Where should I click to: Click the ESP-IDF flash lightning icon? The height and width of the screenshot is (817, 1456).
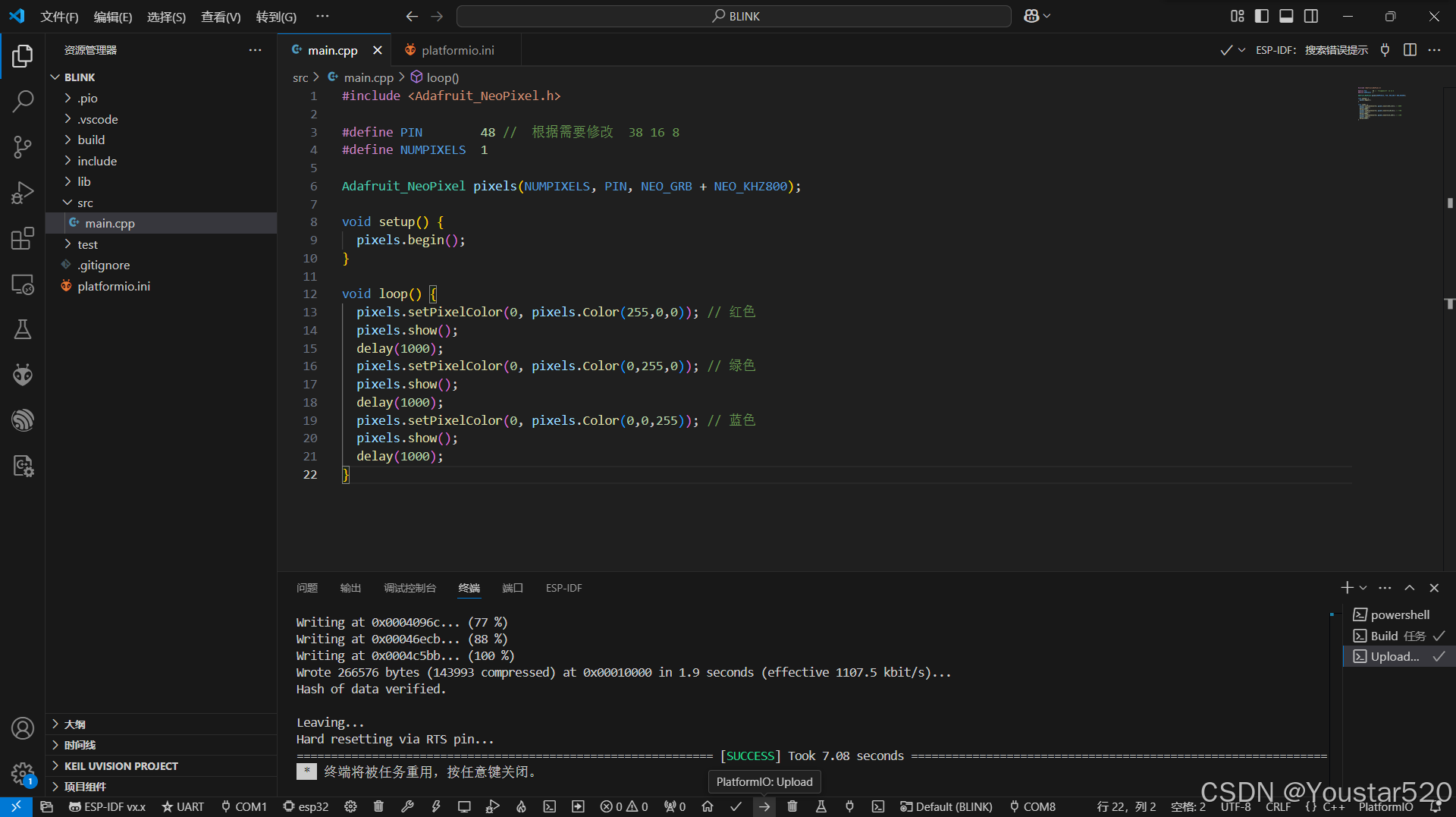436,807
